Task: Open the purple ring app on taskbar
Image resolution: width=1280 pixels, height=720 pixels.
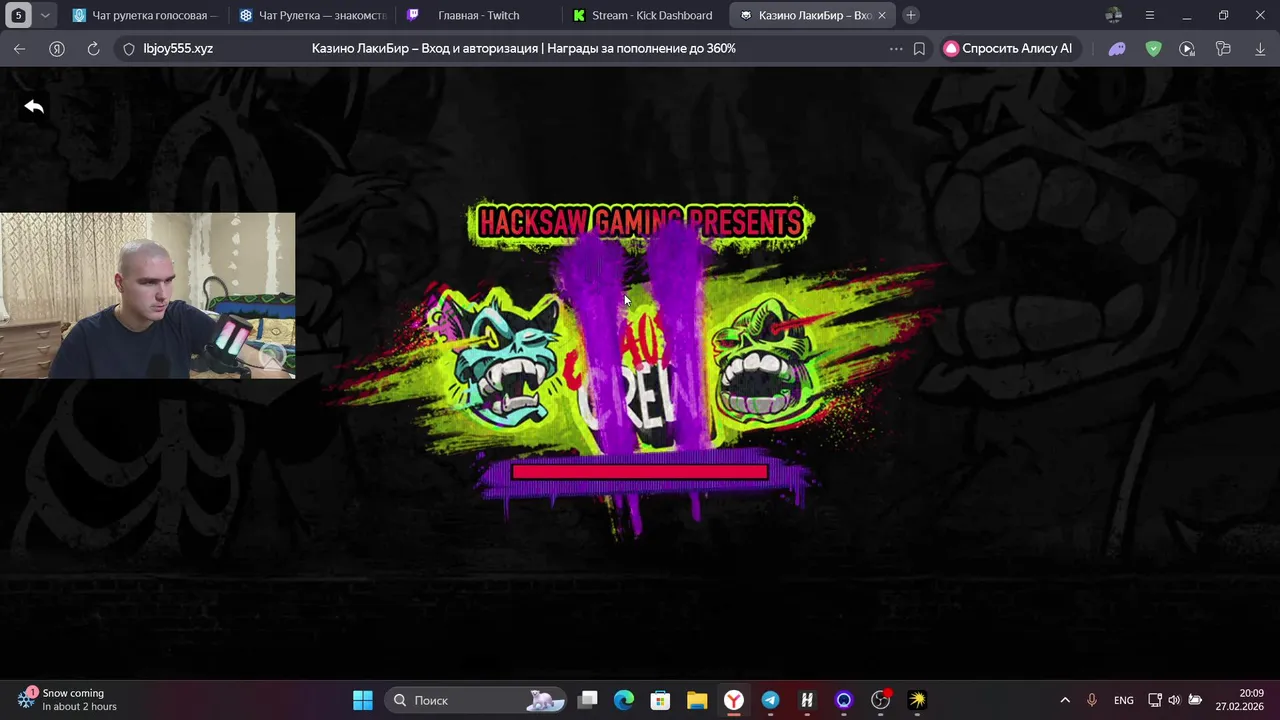Action: click(844, 700)
